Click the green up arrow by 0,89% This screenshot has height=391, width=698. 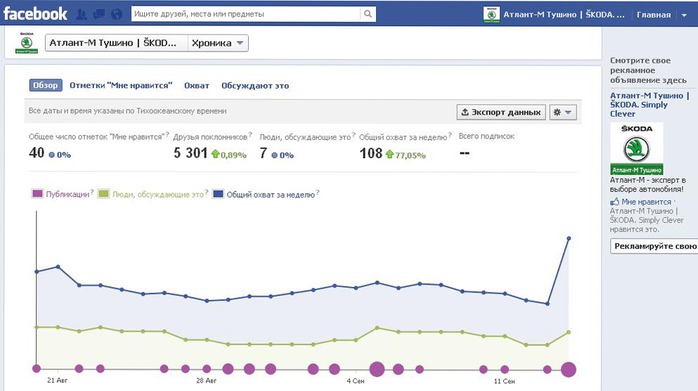point(215,154)
